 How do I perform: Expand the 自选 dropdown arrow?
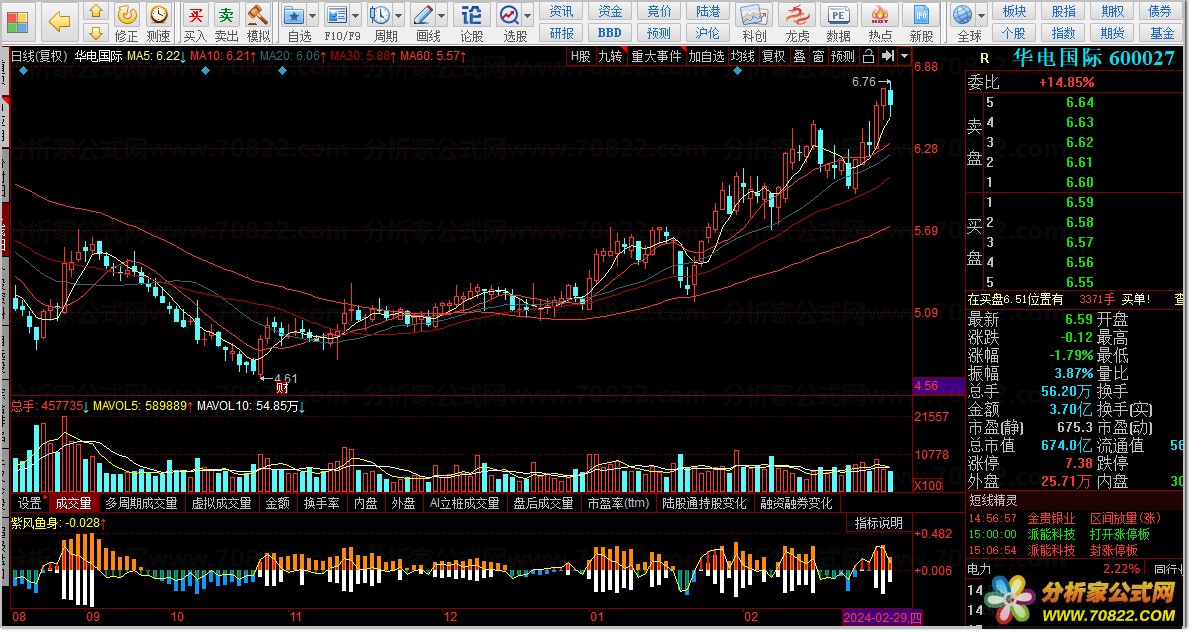[312, 16]
